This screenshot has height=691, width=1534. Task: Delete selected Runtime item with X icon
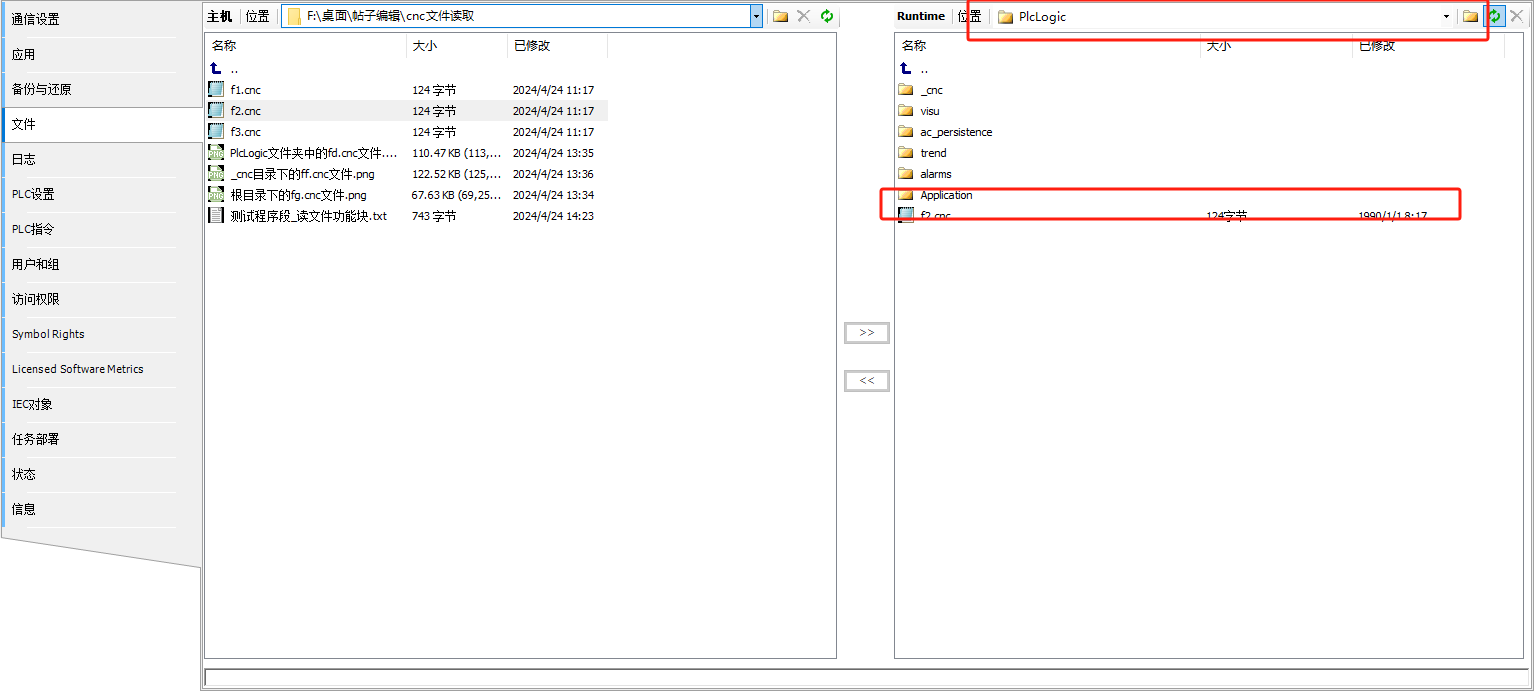point(1516,16)
